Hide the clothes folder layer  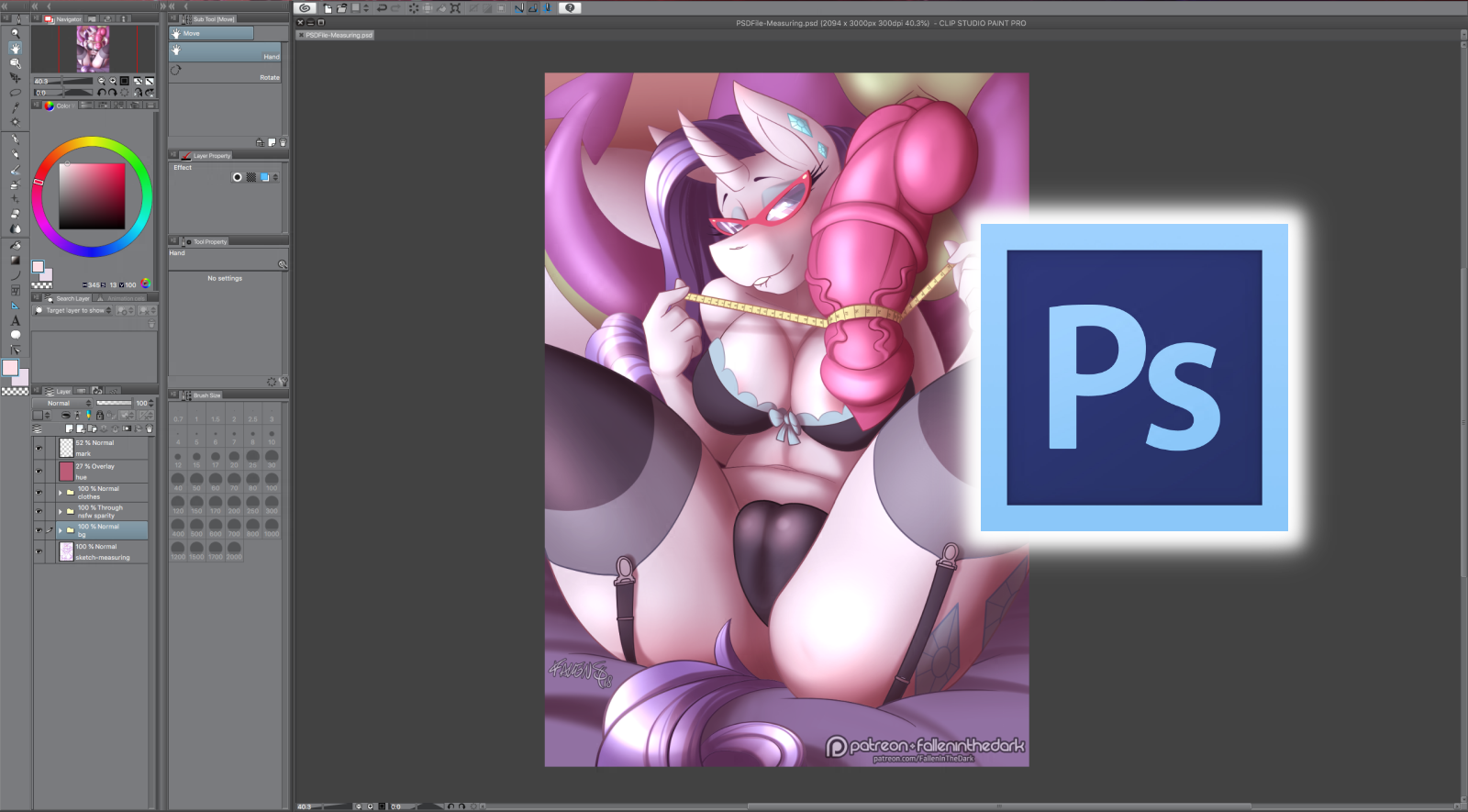click(39, 493)
